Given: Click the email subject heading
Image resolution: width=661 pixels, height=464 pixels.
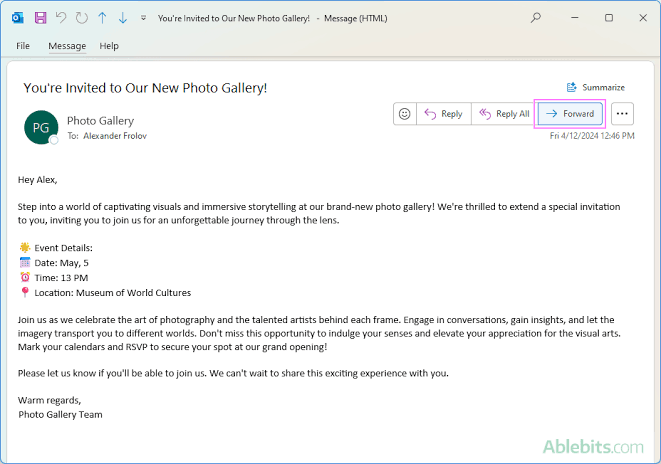Looking at the screenshot, I should [145, 88].
